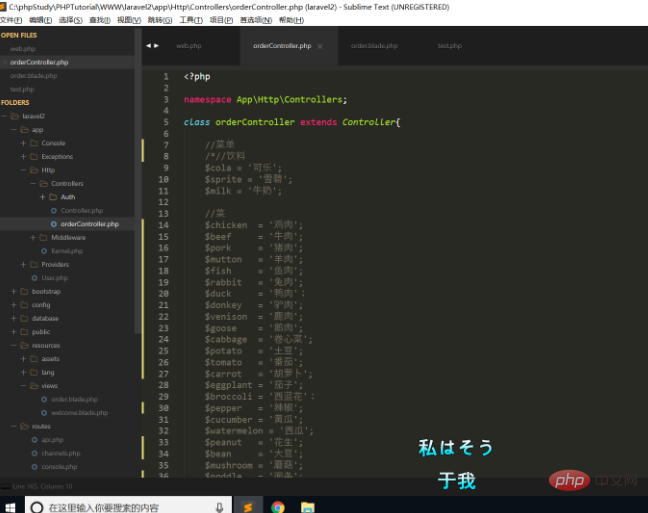648x513 pixels.
Task: Open the 帮助(H) menu
Action: point(291,20)
